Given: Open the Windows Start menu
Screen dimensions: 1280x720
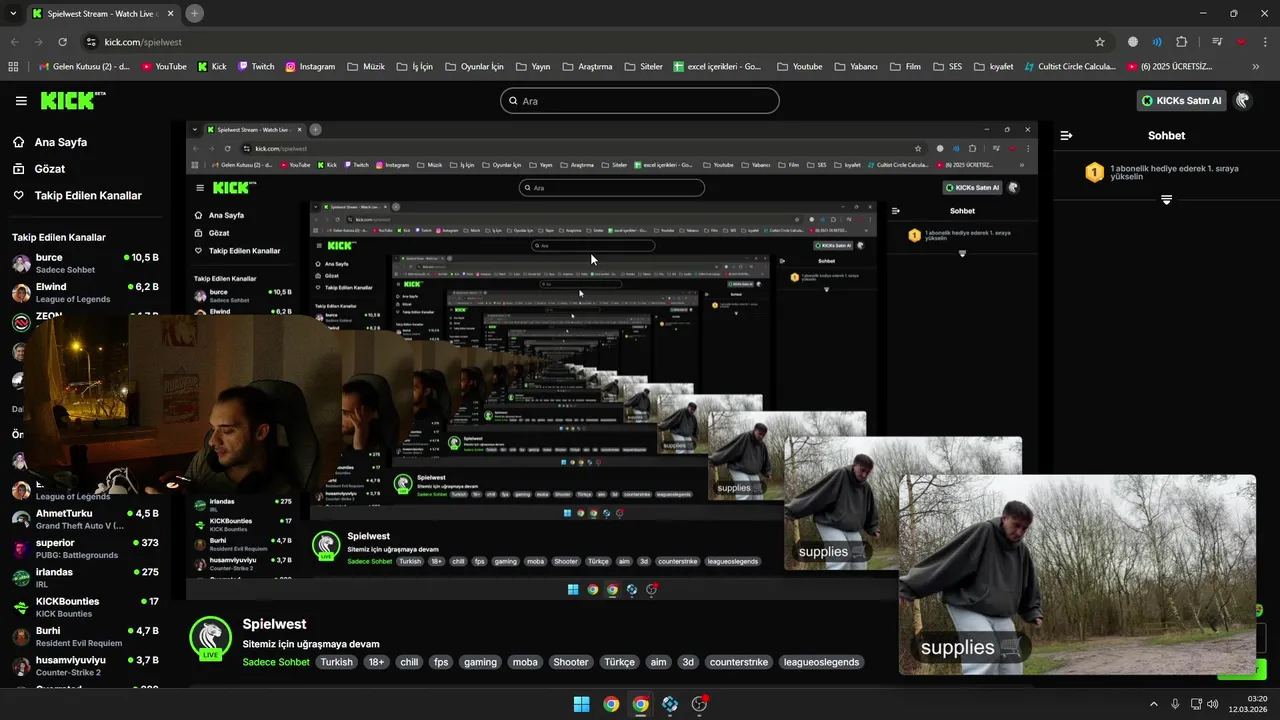Looking at the screenshot, I should click(581, 704).
